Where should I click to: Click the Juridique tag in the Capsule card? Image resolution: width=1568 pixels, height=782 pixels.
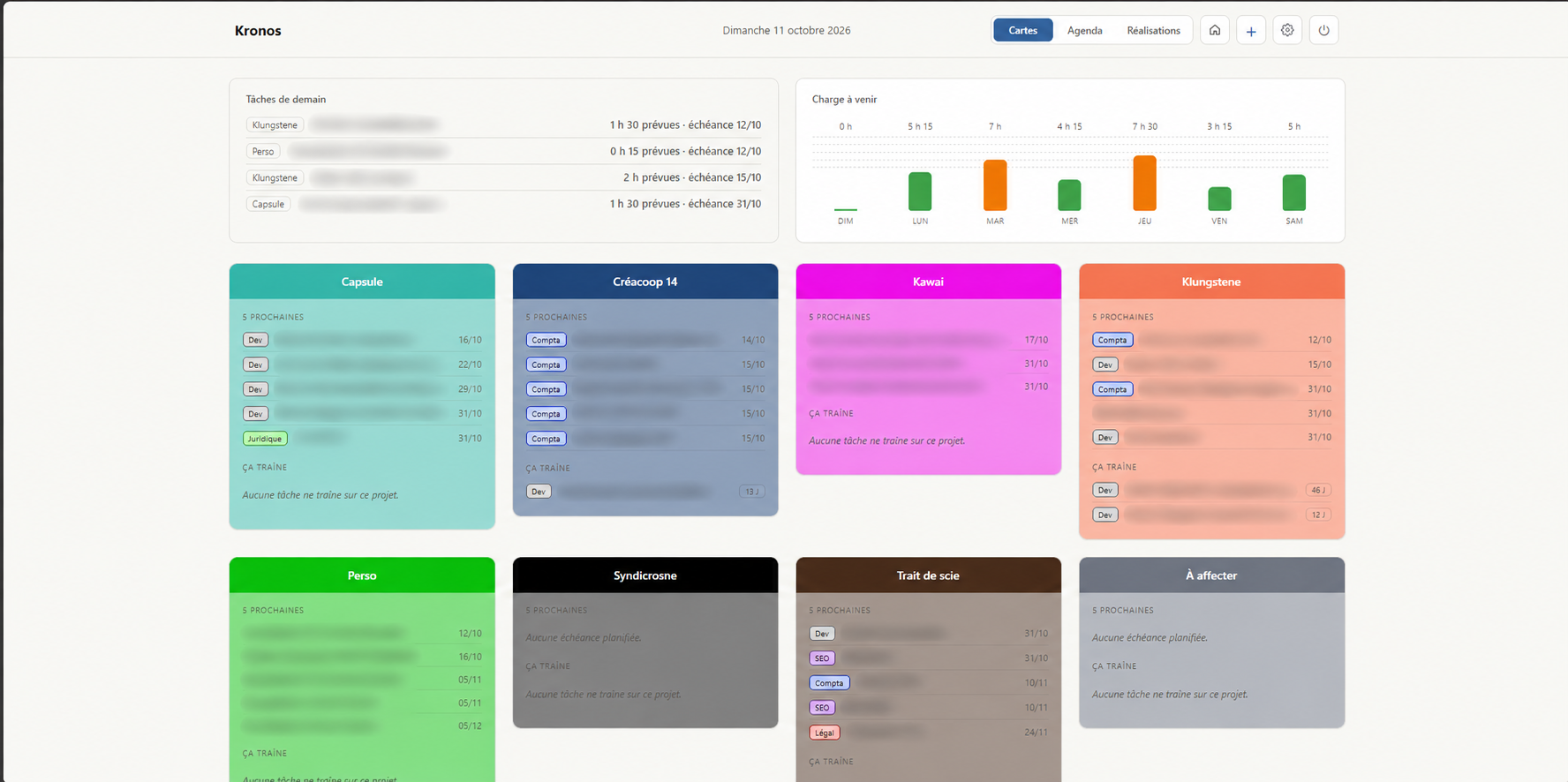265,439
